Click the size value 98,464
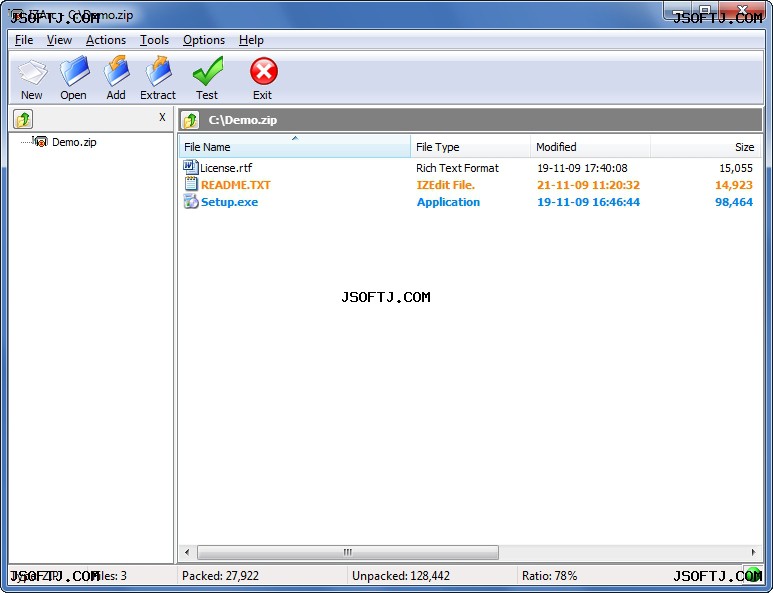The width and height of the screenshot is (773, 593). pos(734,202)
